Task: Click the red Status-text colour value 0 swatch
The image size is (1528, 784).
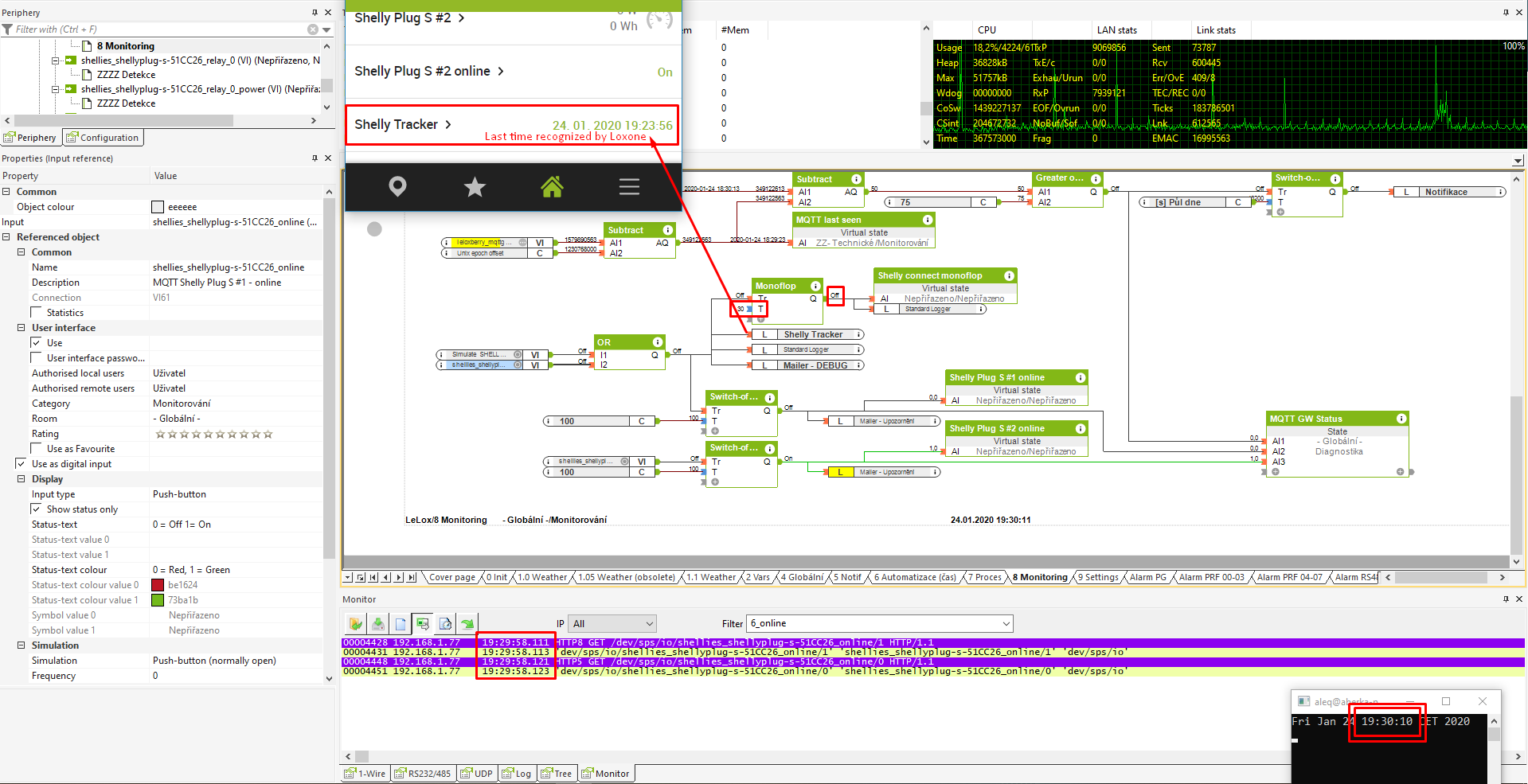Action: [158, 585]
